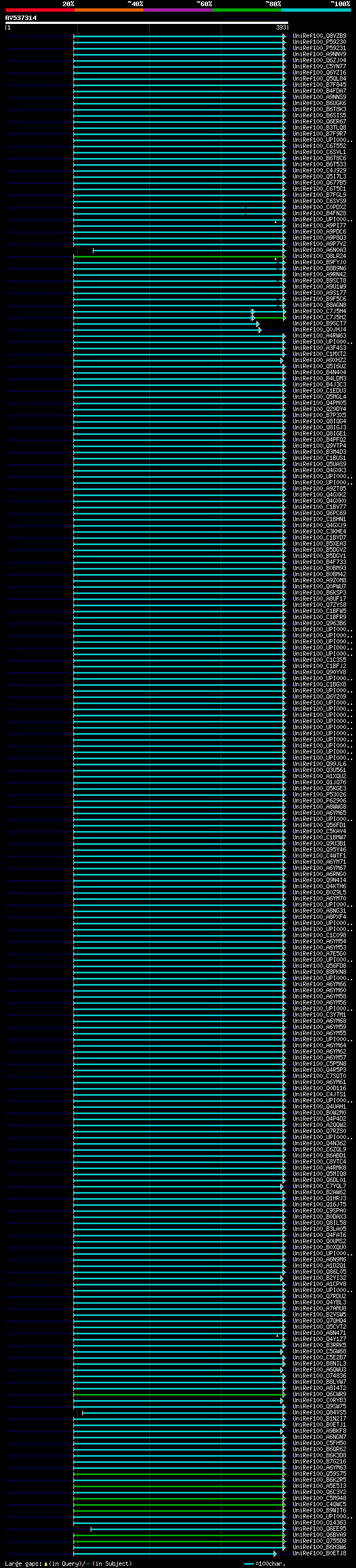Select label UniRef100_B4FN28
Image resolution: width=356 pixels, height=1568 pixels.
319,213
